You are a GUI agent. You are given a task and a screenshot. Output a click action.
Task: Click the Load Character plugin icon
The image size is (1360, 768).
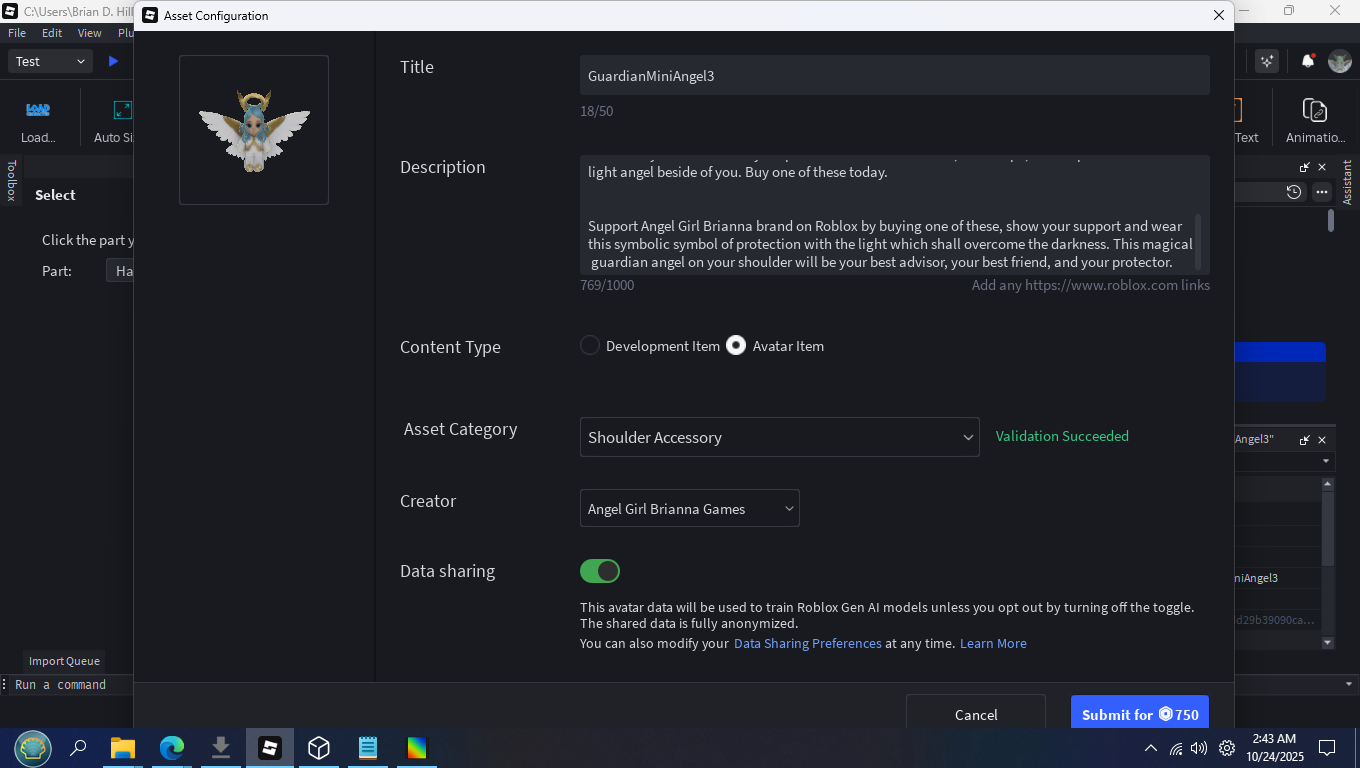coord(38,110)
